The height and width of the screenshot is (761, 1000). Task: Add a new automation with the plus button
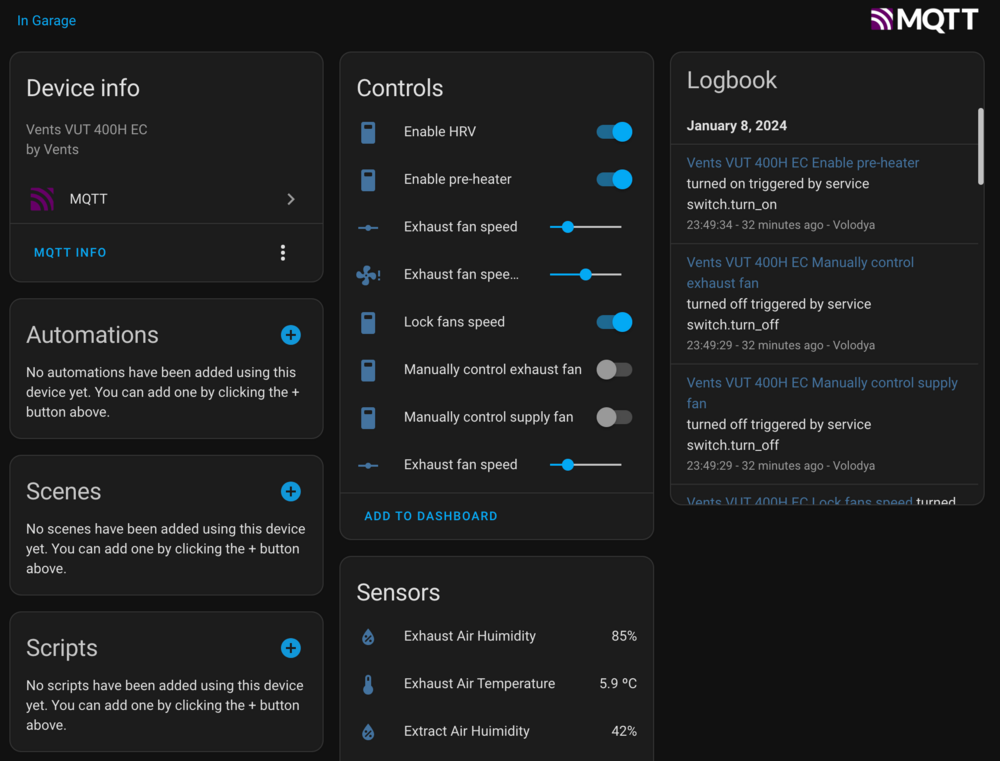[290, 335]
